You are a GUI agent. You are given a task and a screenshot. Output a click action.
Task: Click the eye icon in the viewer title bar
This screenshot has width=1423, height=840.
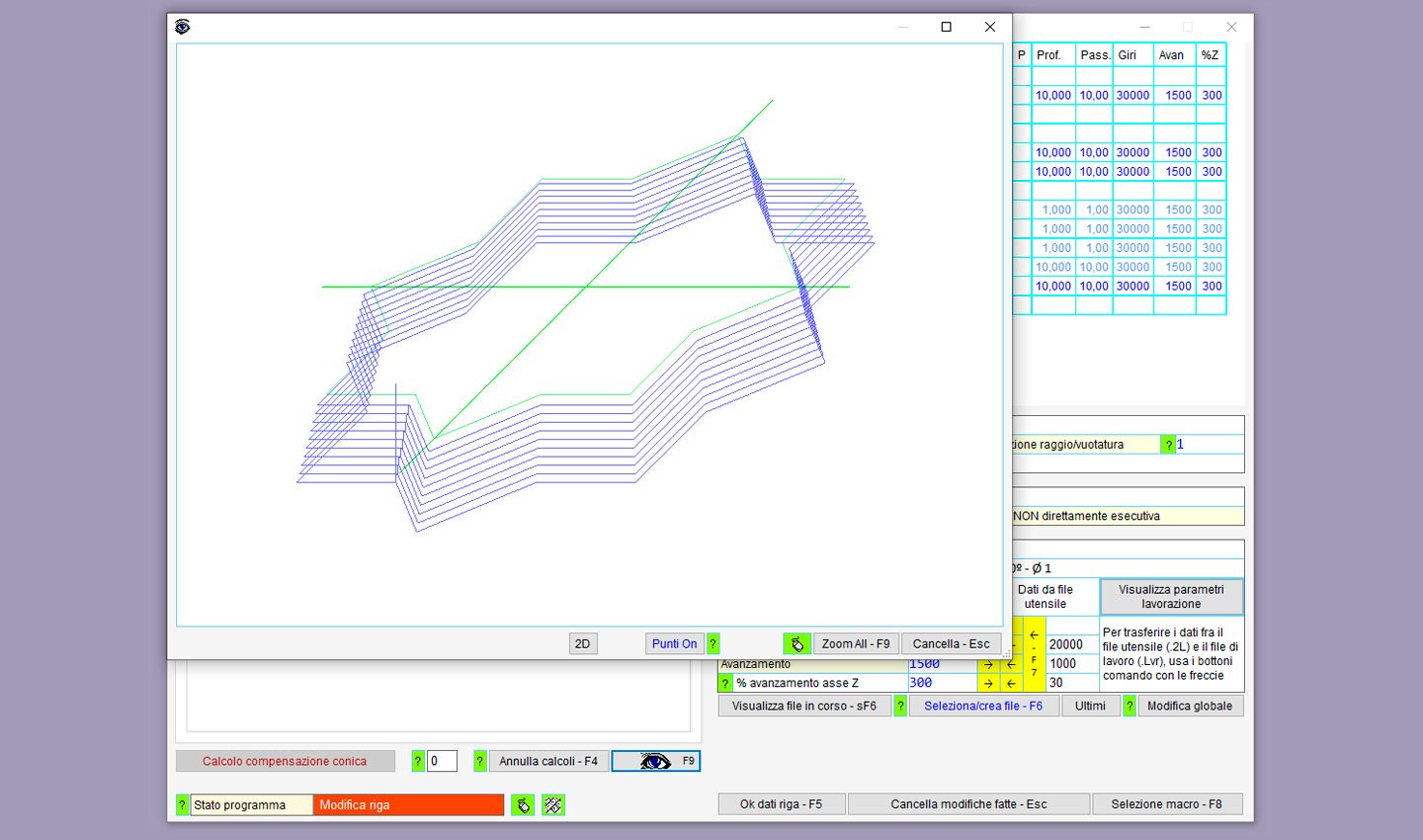[182, 27]
